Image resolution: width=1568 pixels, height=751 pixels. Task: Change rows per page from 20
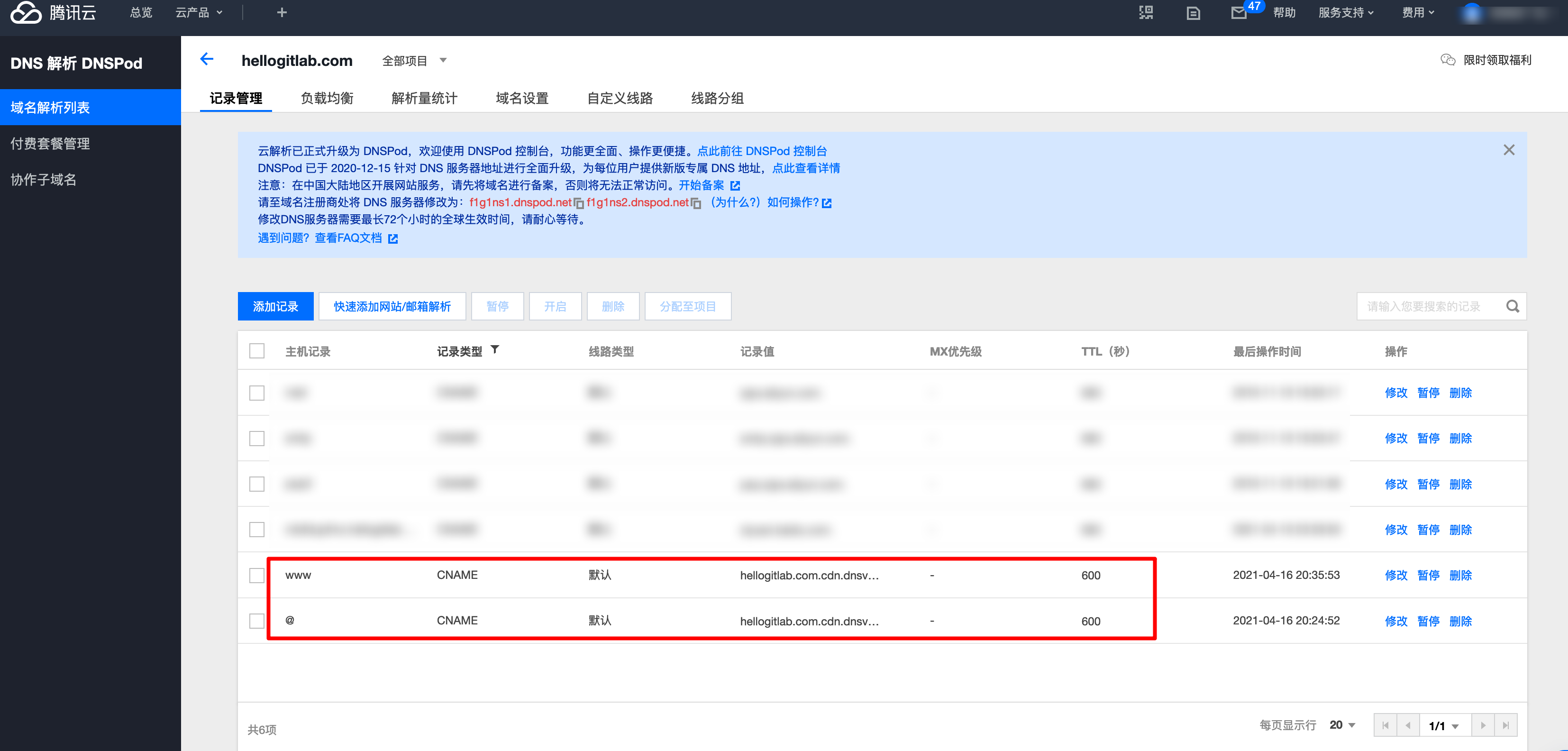(1342, 725)
